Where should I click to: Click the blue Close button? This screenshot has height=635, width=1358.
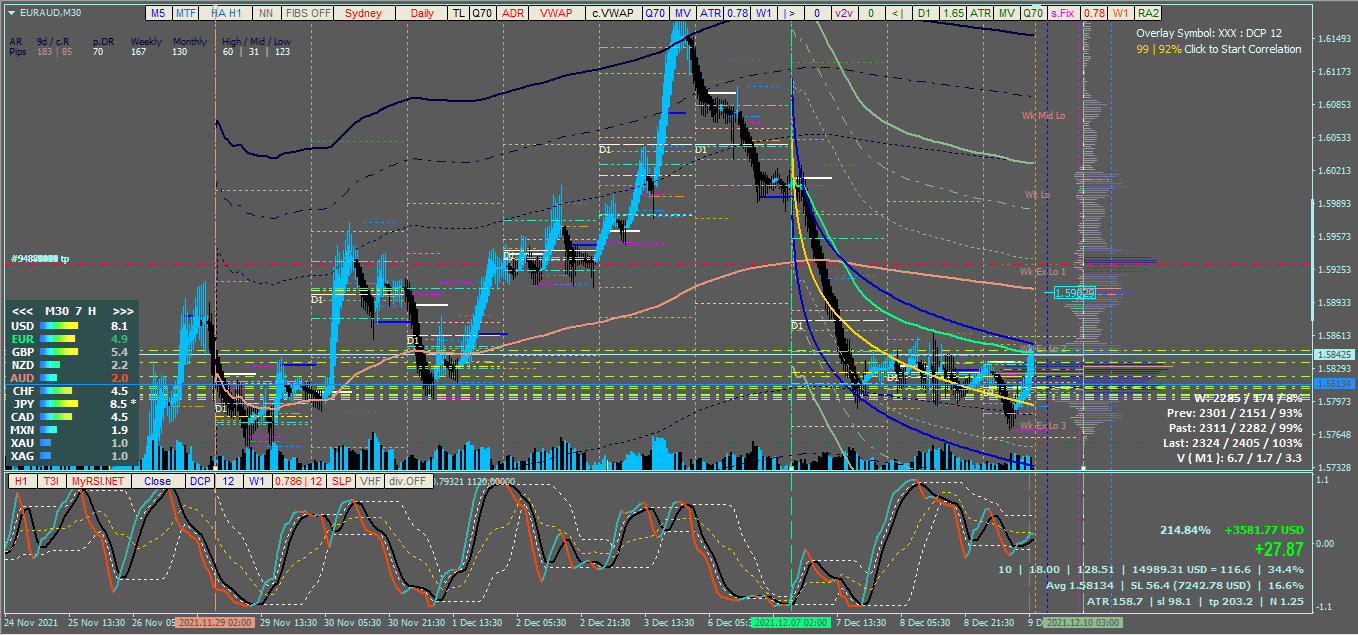pyautogui.click(x=157, y=481)
